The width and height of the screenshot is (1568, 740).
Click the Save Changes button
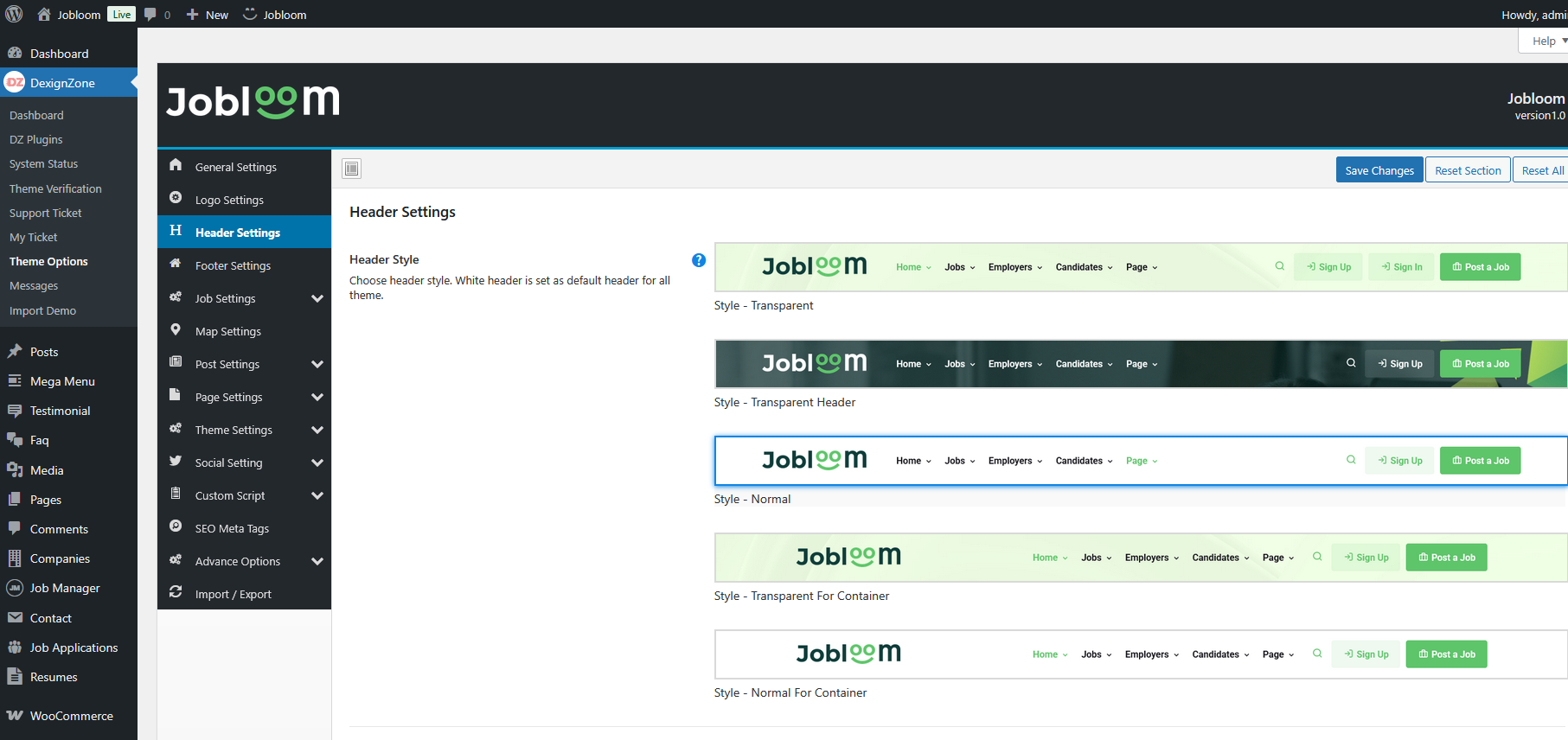point(1379,170)
